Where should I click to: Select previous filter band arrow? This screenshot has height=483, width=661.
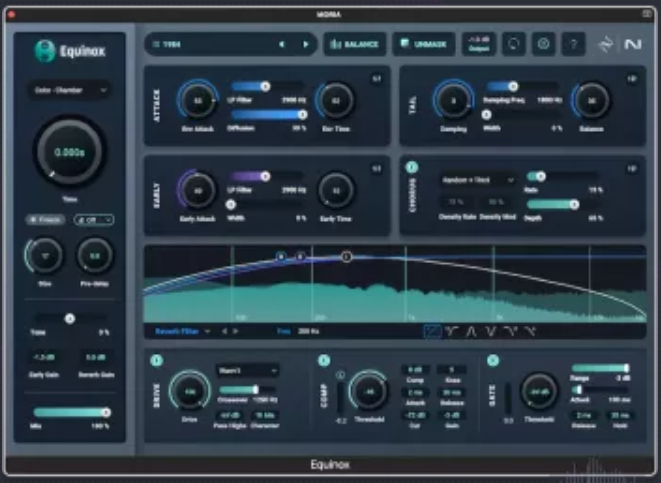(x=224, y=331)
